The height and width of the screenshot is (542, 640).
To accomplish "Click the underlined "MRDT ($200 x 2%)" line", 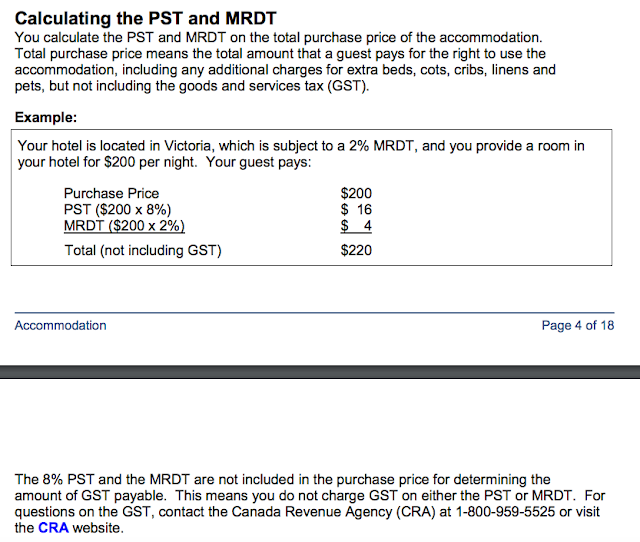I will 124,225.
